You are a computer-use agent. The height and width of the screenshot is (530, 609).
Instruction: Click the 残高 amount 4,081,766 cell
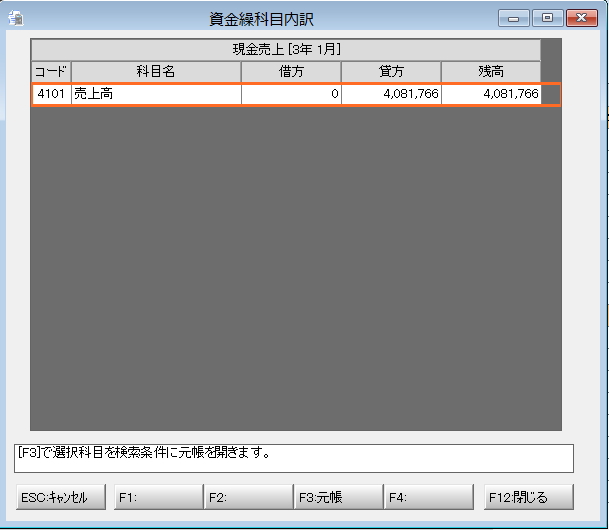pos(491,94)
